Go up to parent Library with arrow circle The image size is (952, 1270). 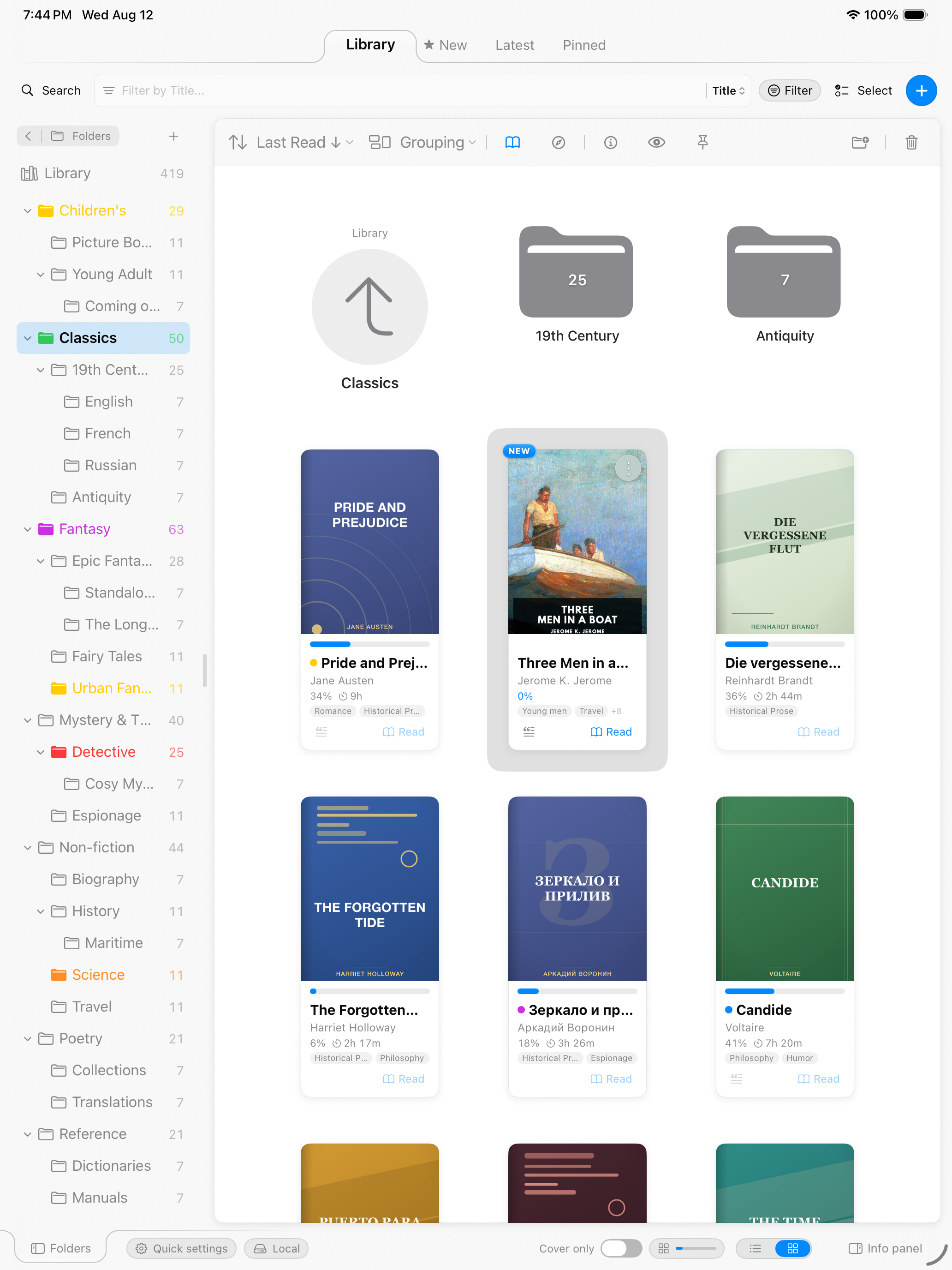tap(369, 306)
